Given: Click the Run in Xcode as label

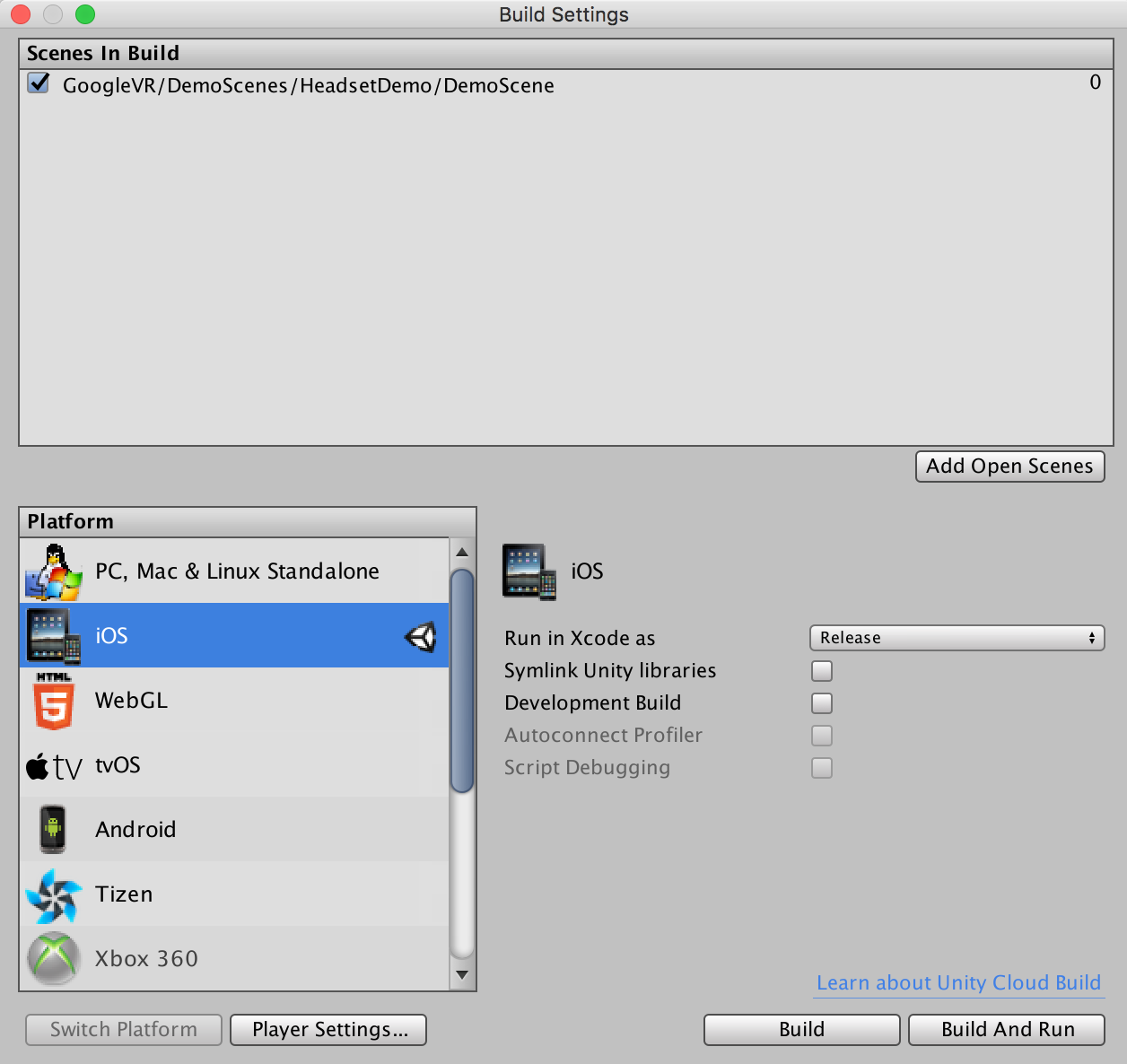Looking at the screenshot, I should pos(580,638).
